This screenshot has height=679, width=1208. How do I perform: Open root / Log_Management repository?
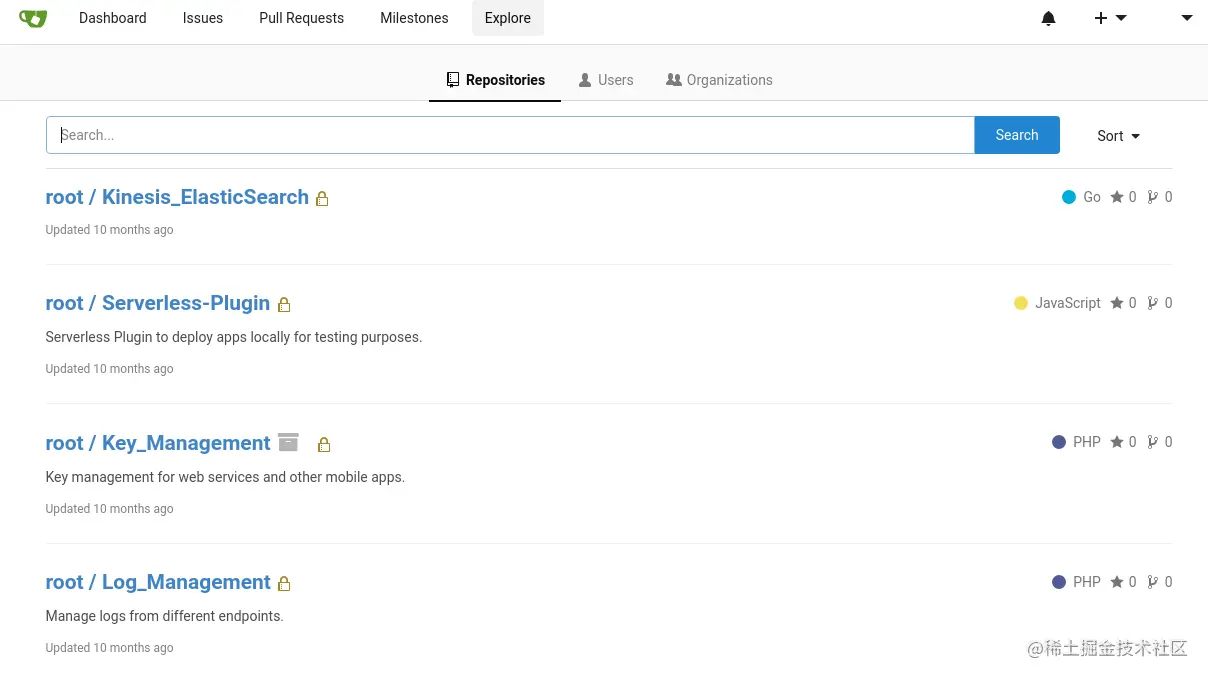[158, 582]
